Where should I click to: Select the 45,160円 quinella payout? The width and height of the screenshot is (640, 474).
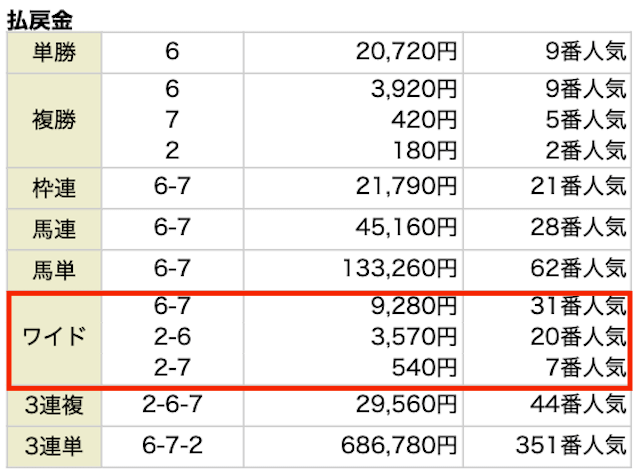pos(406,227)
